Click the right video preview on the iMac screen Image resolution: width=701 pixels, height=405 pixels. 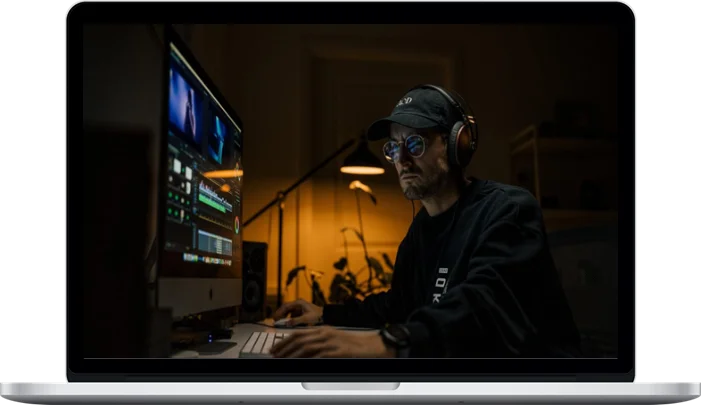(x=216, y=138)
